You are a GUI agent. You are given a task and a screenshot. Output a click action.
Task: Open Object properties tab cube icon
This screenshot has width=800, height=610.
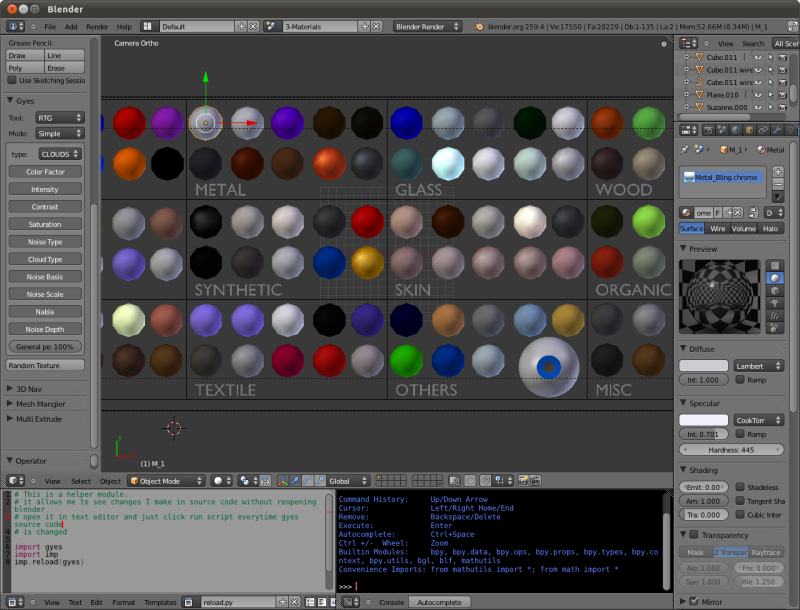749,130
